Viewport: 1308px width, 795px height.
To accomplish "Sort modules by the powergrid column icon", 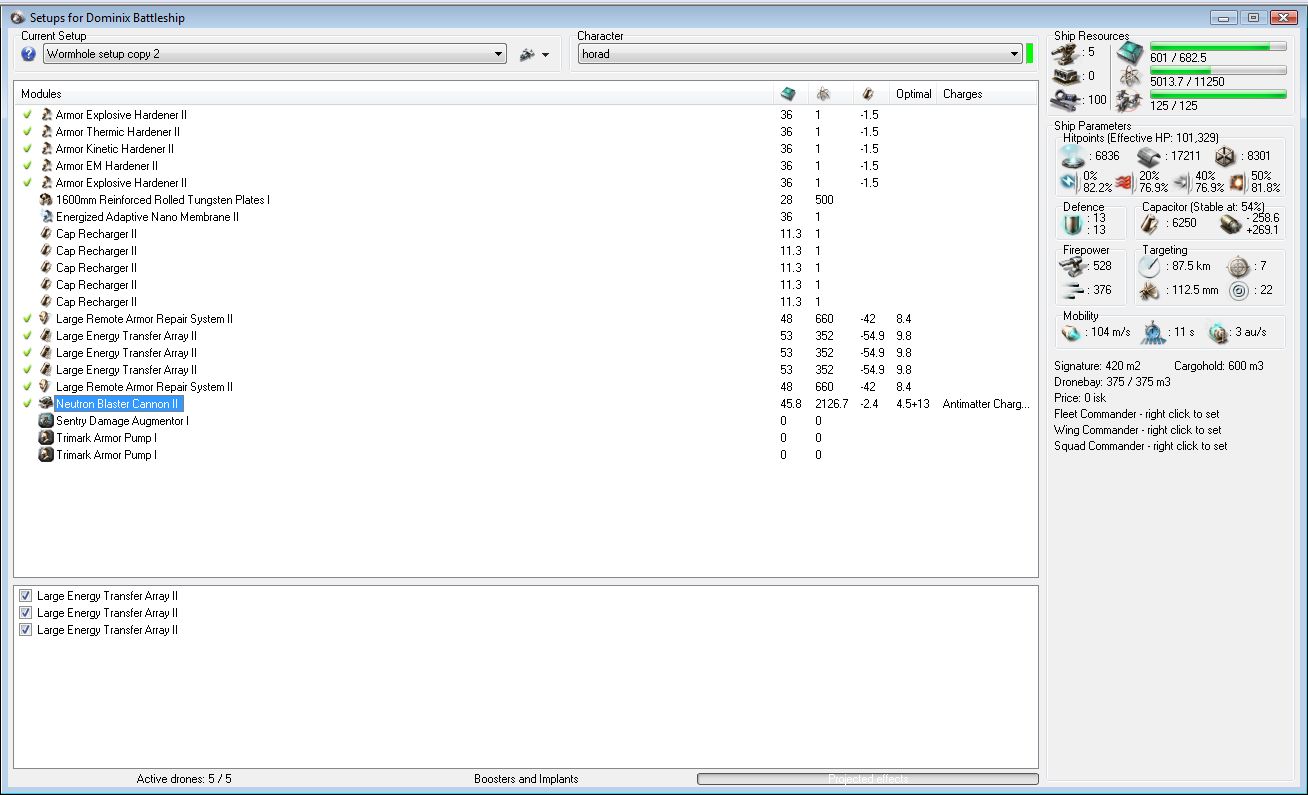I will 823,94.
